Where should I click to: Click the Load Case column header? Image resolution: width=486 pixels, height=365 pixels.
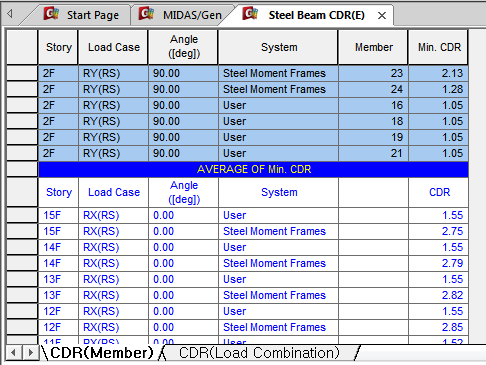[114, 47]
